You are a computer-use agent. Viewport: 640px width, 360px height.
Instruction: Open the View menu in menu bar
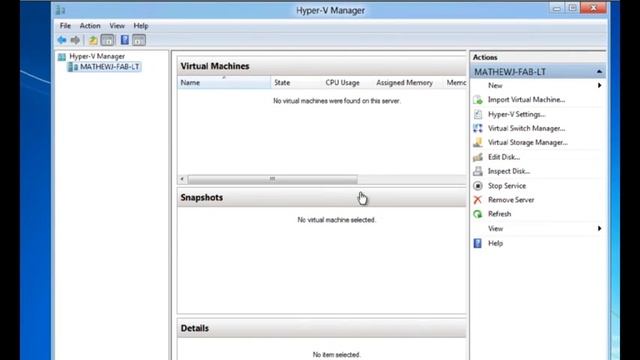click(117, 26)
